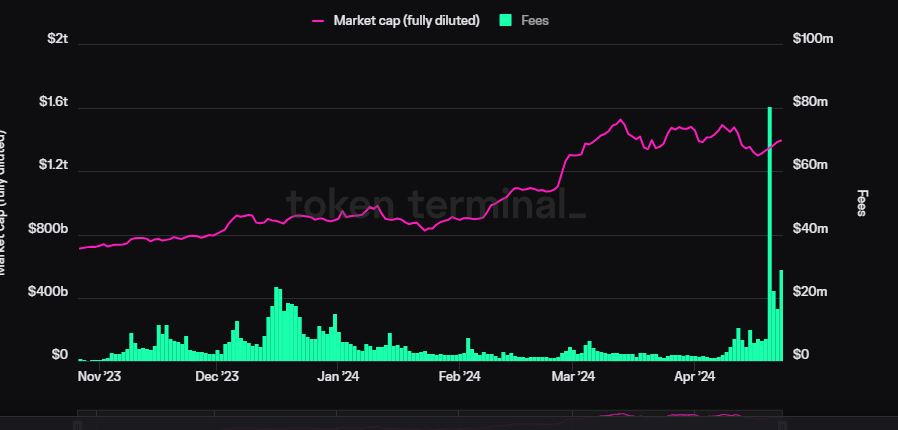Click the Jan '24 x-axis label
The width and height of the screenshot is (898, 430).
[x=338, y=377]
